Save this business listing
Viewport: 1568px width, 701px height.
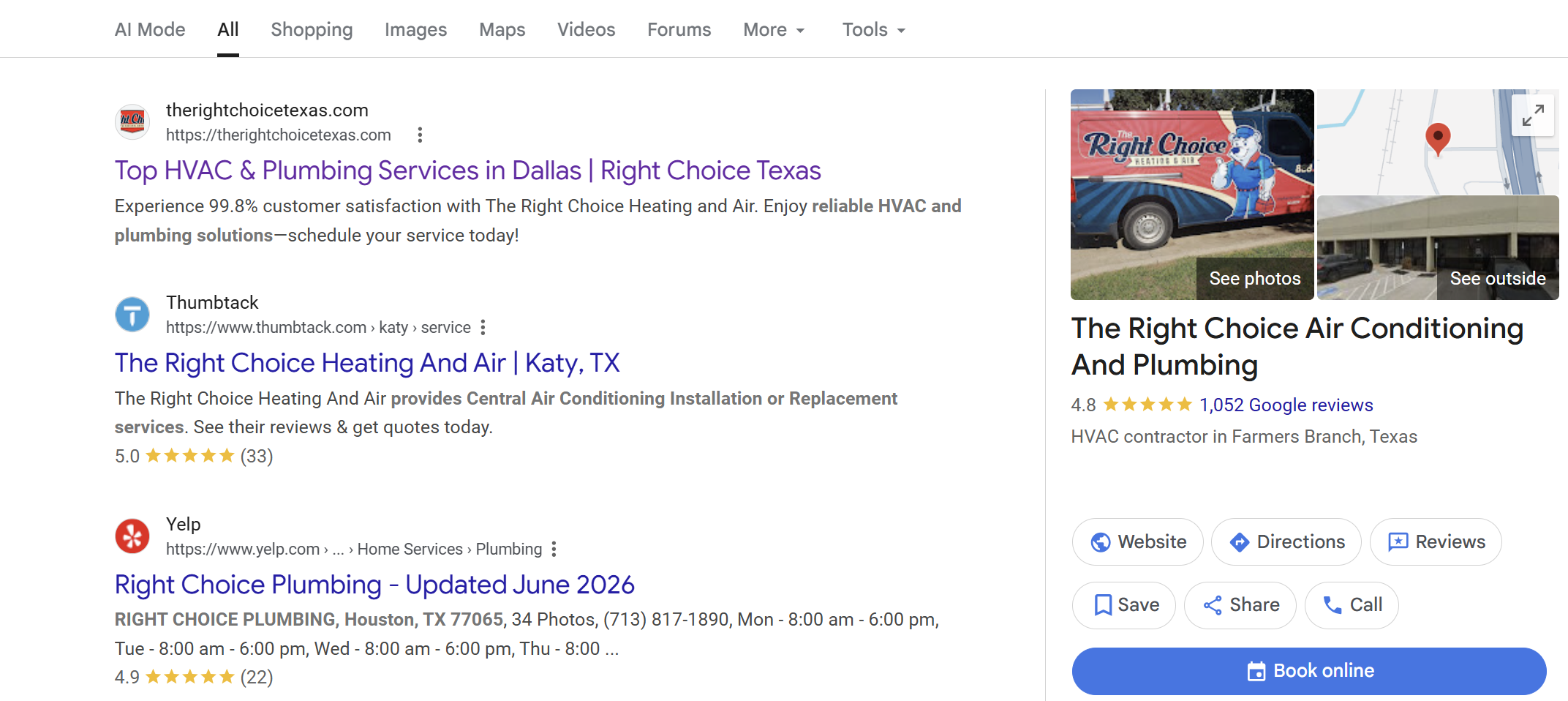[1124, 605]
